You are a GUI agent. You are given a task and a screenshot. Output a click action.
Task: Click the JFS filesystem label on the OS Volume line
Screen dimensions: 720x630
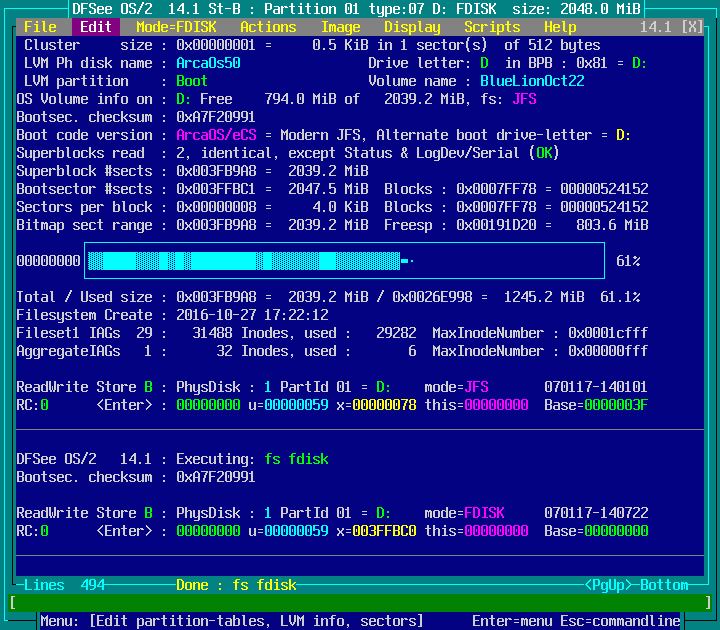point(524,99)
